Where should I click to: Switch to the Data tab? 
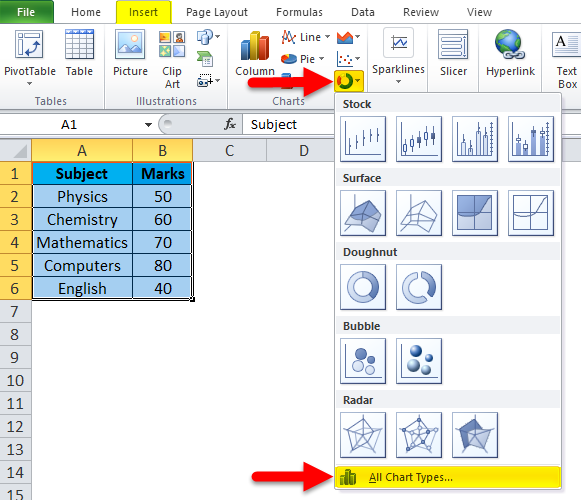[x=363, y=12]
